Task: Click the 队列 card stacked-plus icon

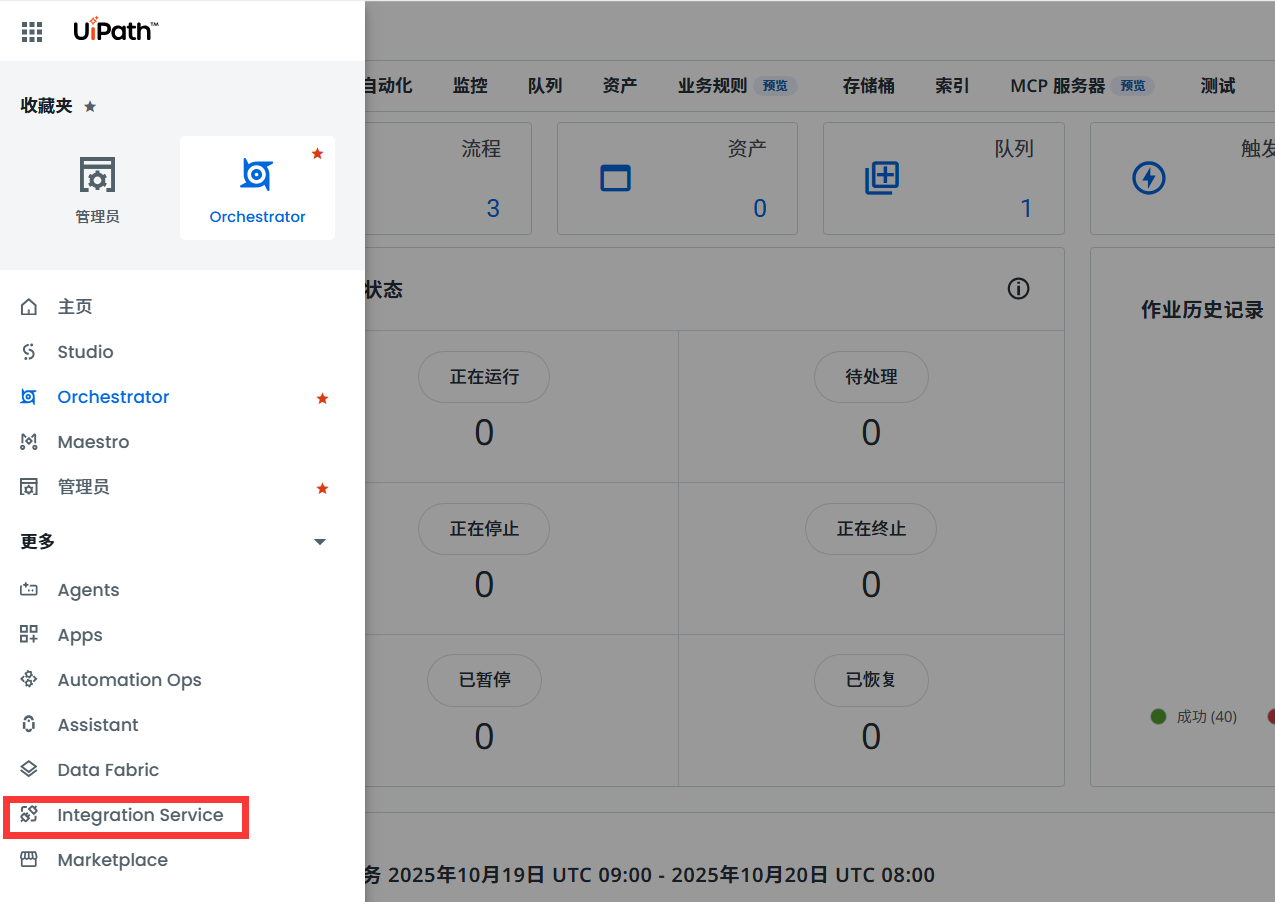Action: (882, 178)
